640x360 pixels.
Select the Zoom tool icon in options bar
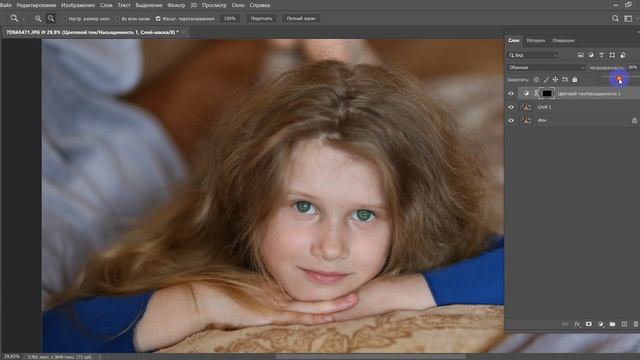click(14, 18)
